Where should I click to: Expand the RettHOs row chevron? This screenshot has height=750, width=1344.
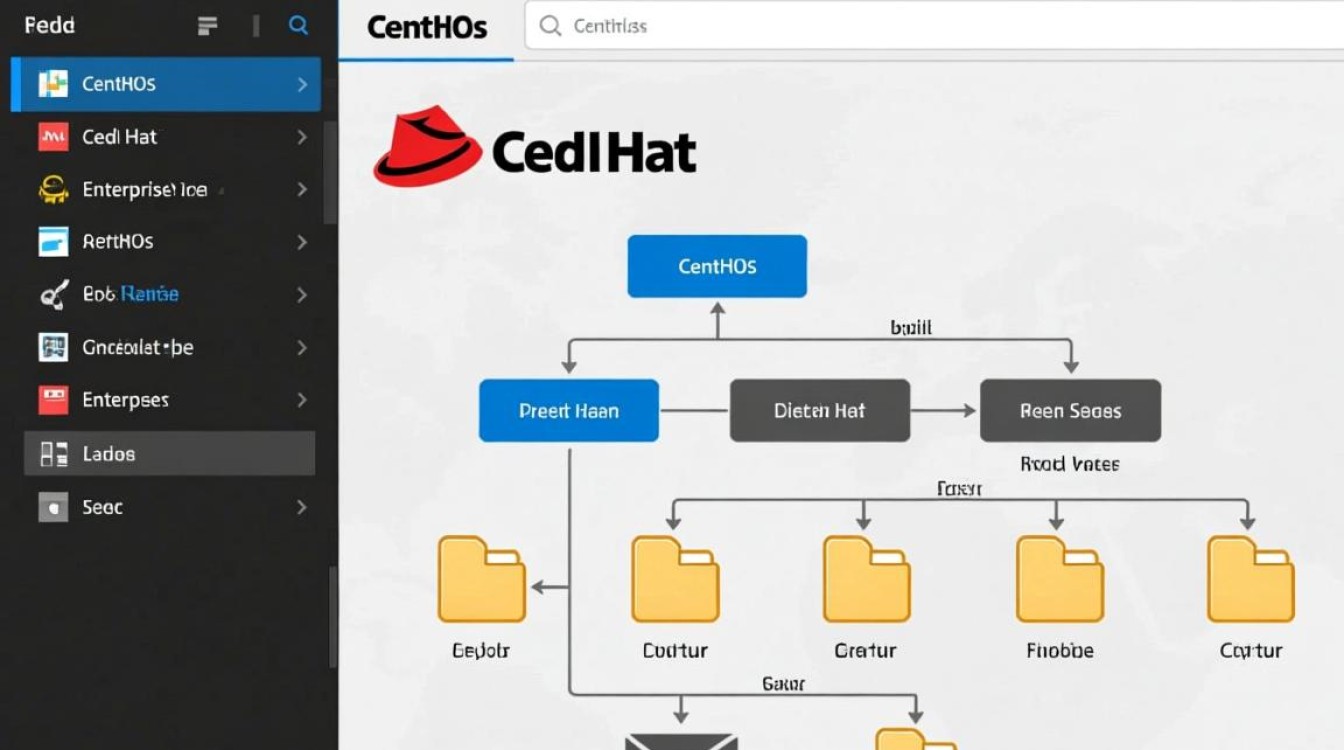coord(302,242)
